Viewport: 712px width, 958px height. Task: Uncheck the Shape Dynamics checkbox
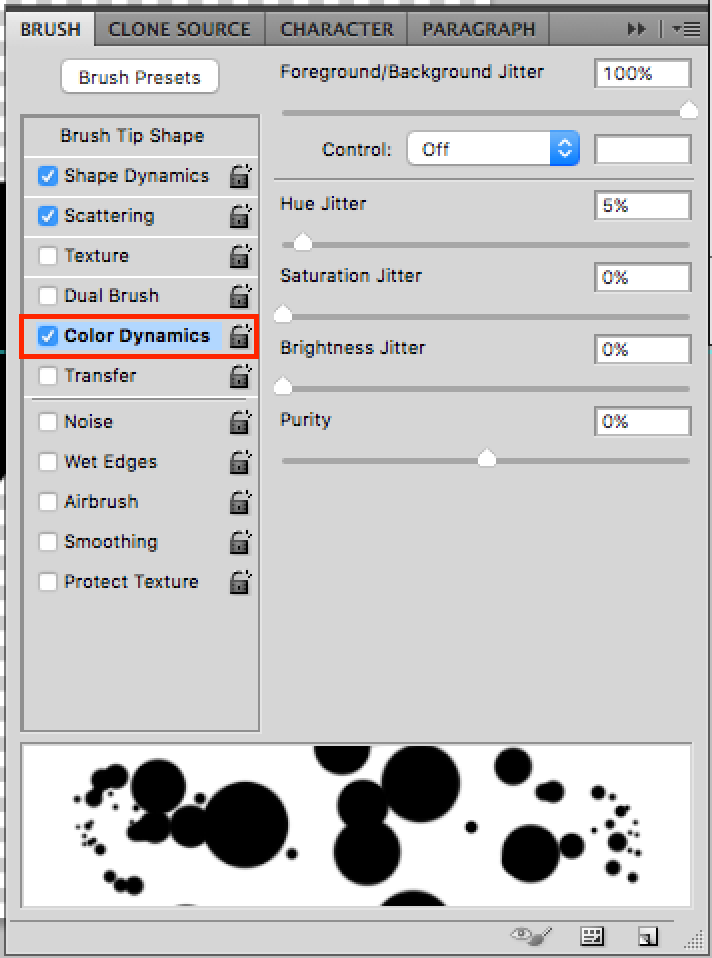click(x=48, y=176)
